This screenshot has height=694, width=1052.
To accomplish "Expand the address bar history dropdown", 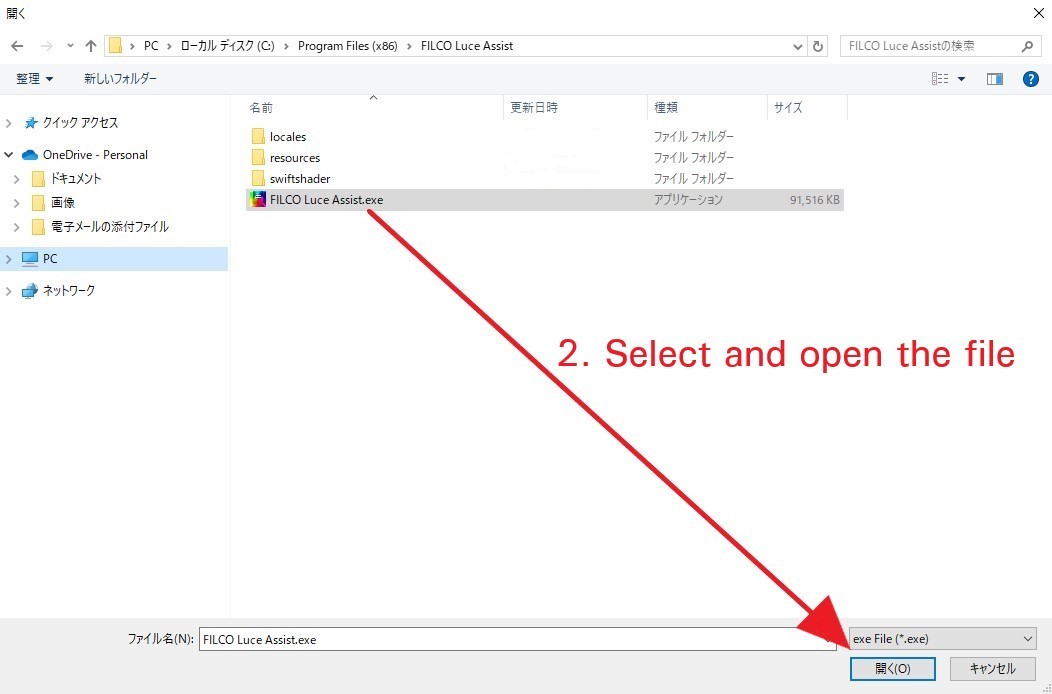I will [797, 46].
